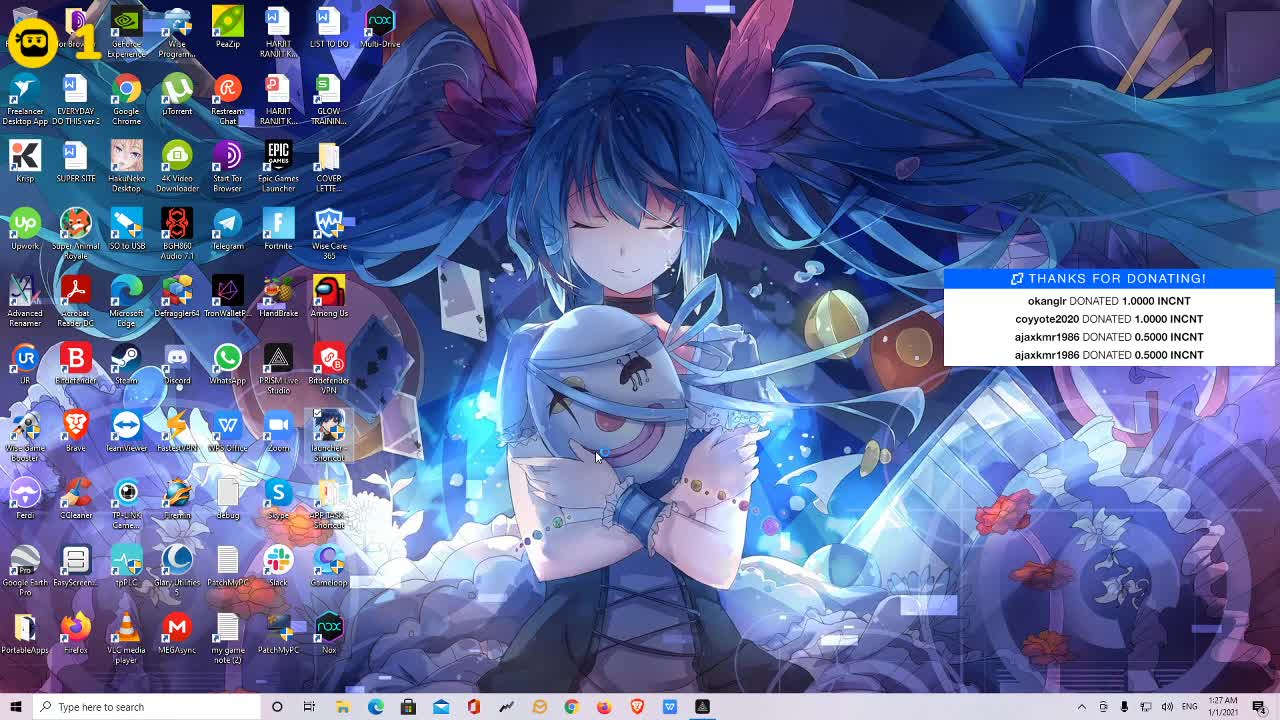Open the notification center icon
Screen dimensions: 1280x720
click(x=1259, y=707)
